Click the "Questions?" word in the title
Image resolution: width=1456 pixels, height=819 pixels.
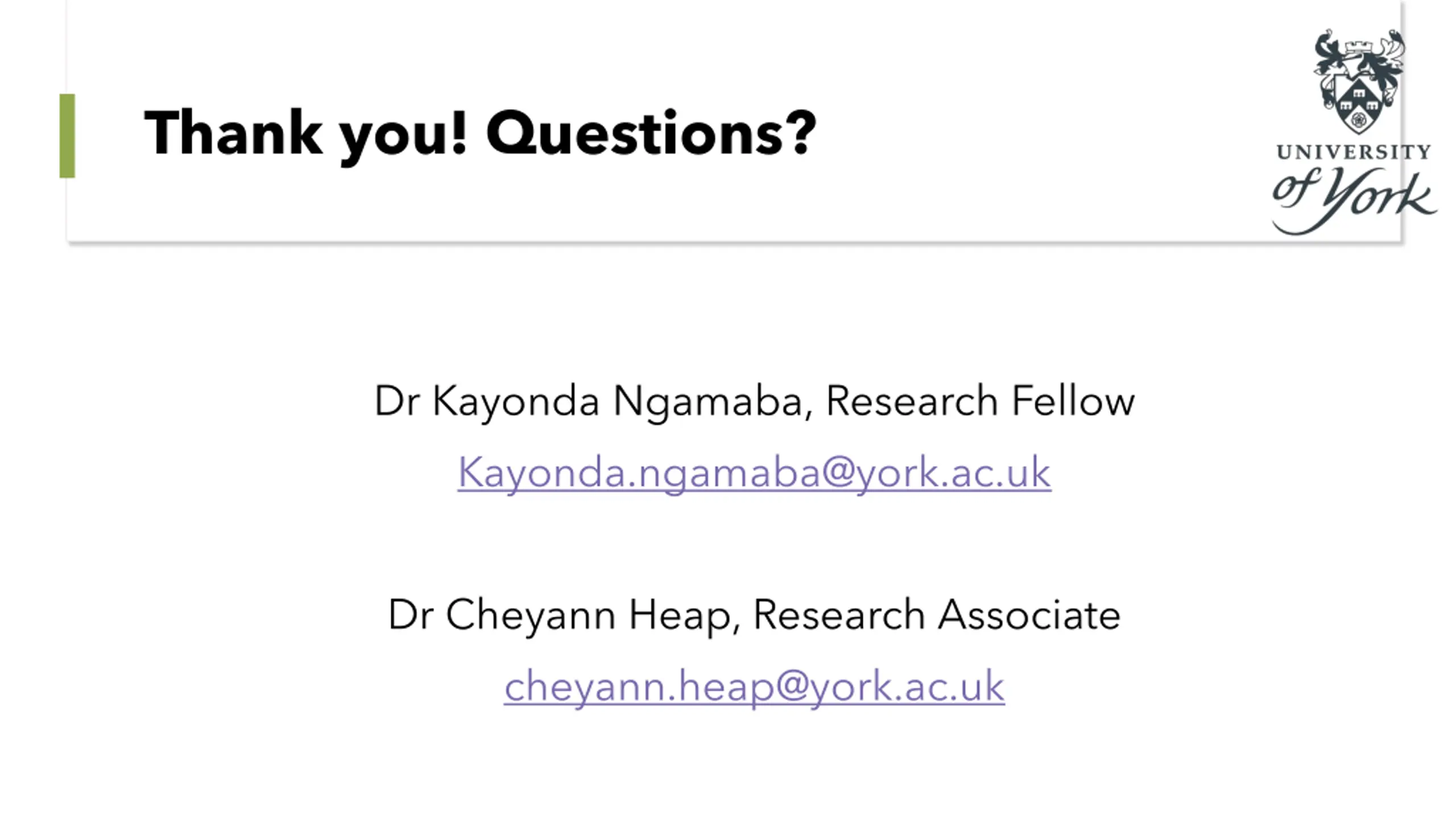[651, 133]
